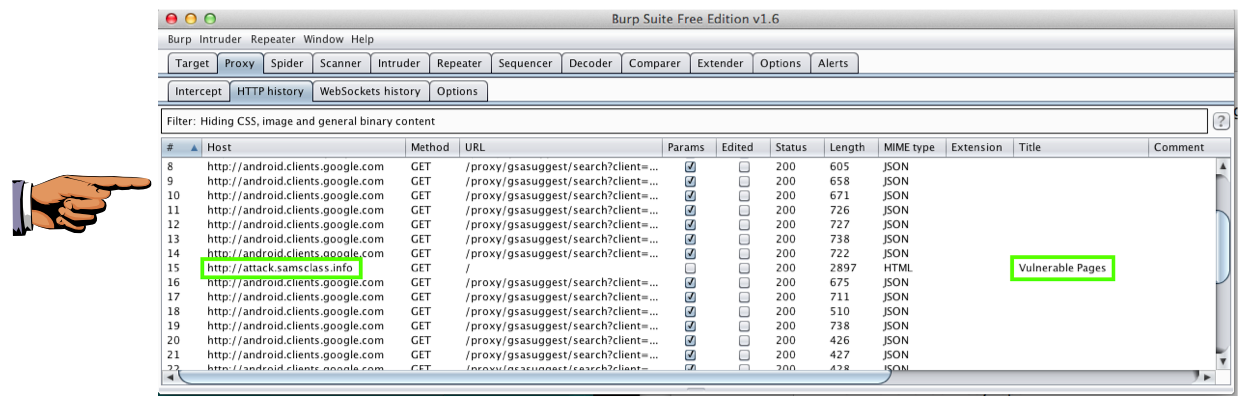
Task: Toggle the Edited checkbox in row 15
Action: point(744,268)
